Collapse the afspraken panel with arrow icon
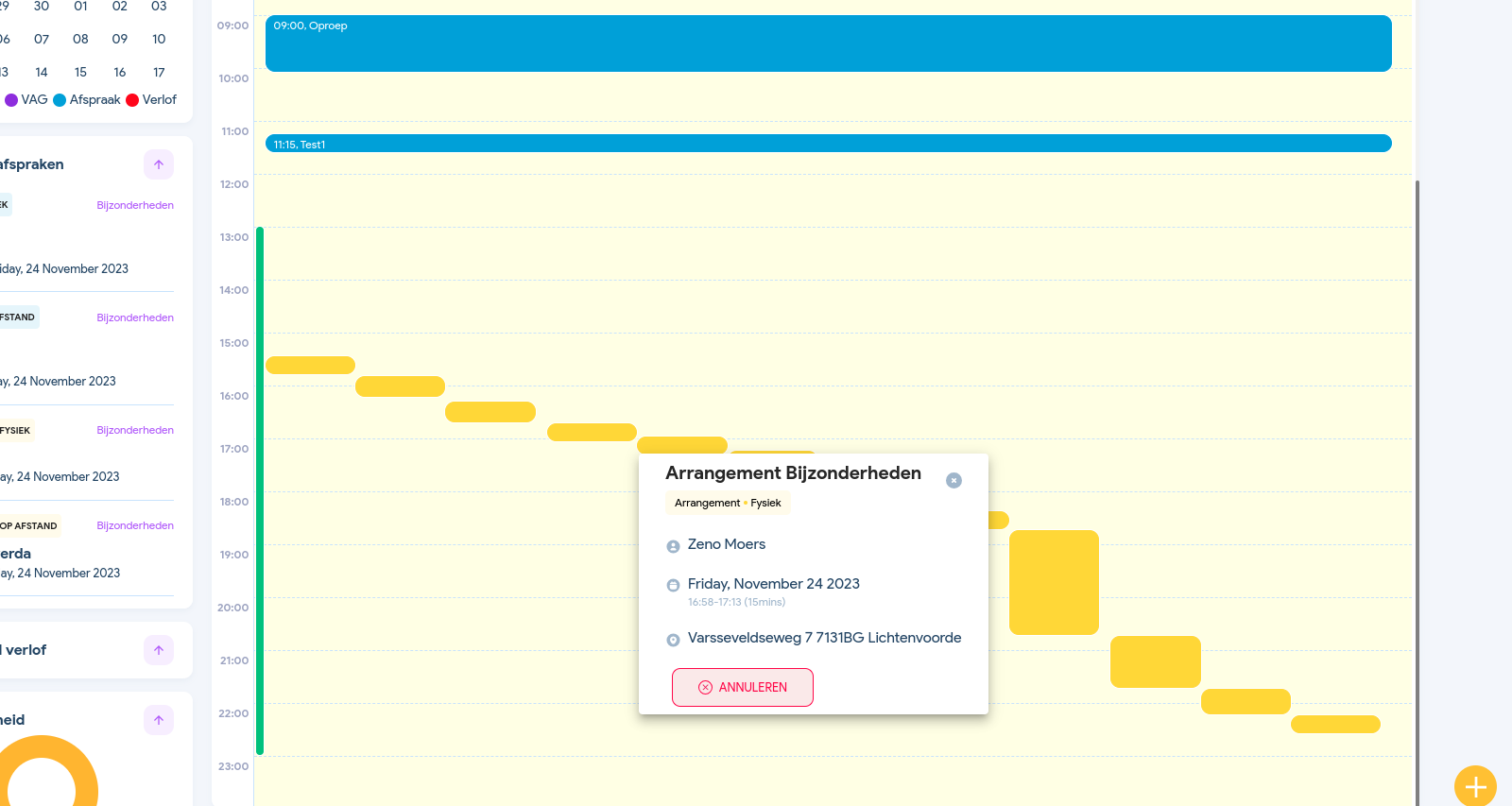This screenshot has height=806, width=1512. [x=159, y=164]
